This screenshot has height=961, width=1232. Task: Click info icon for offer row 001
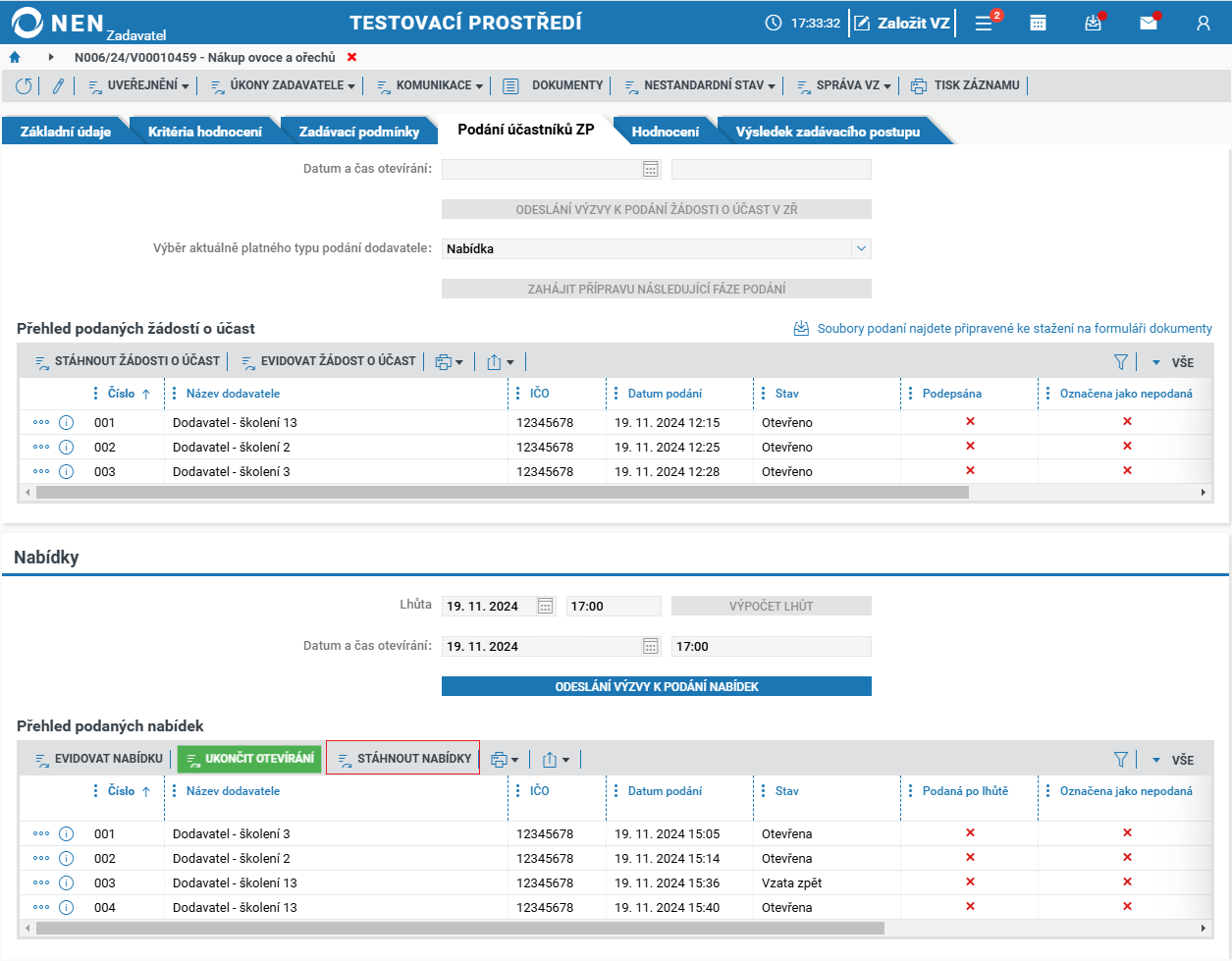point(67,833)
